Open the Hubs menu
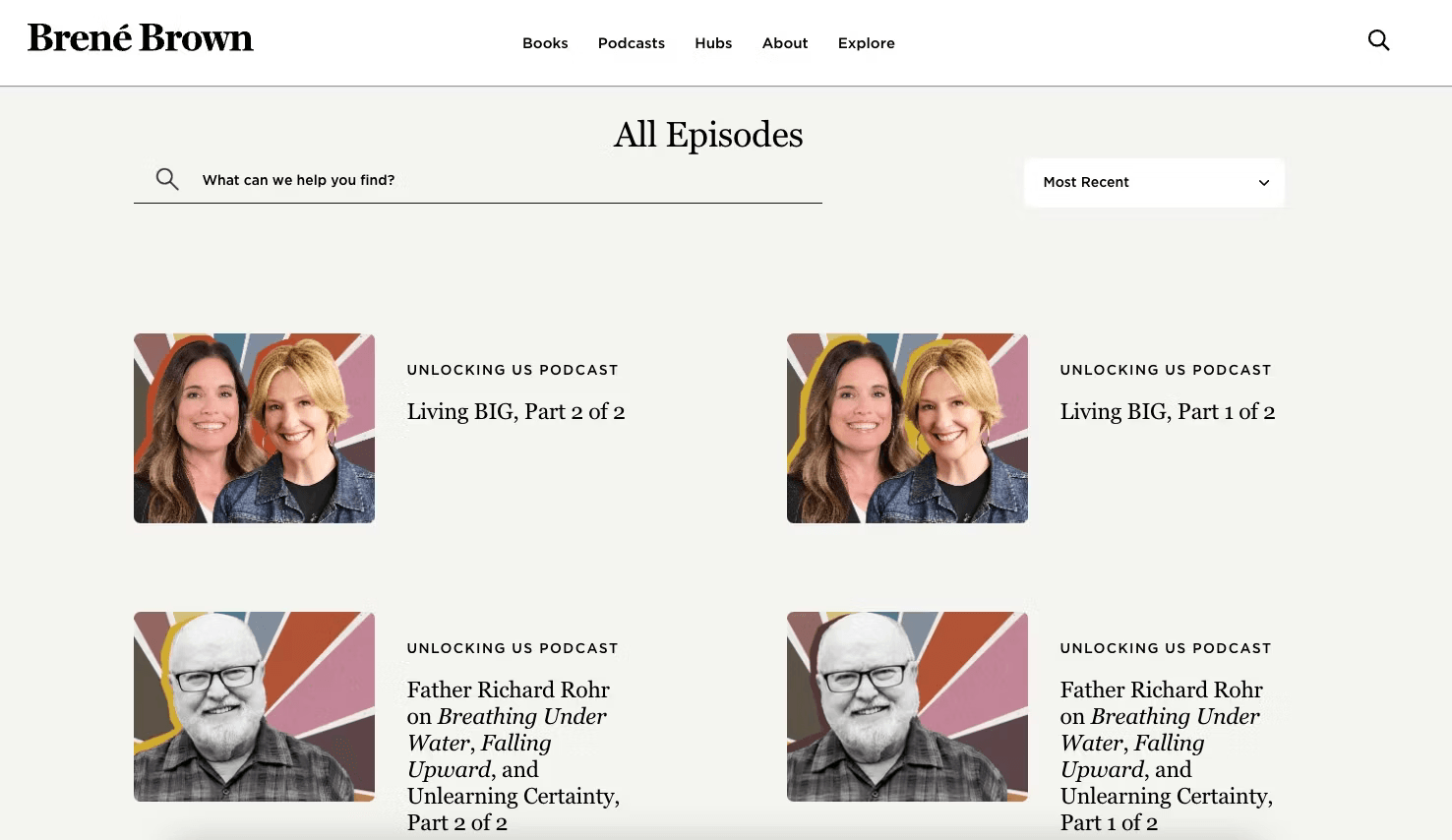Image resolution: width=1452 pixels, height=840 pixels. [x=713, y=43]
